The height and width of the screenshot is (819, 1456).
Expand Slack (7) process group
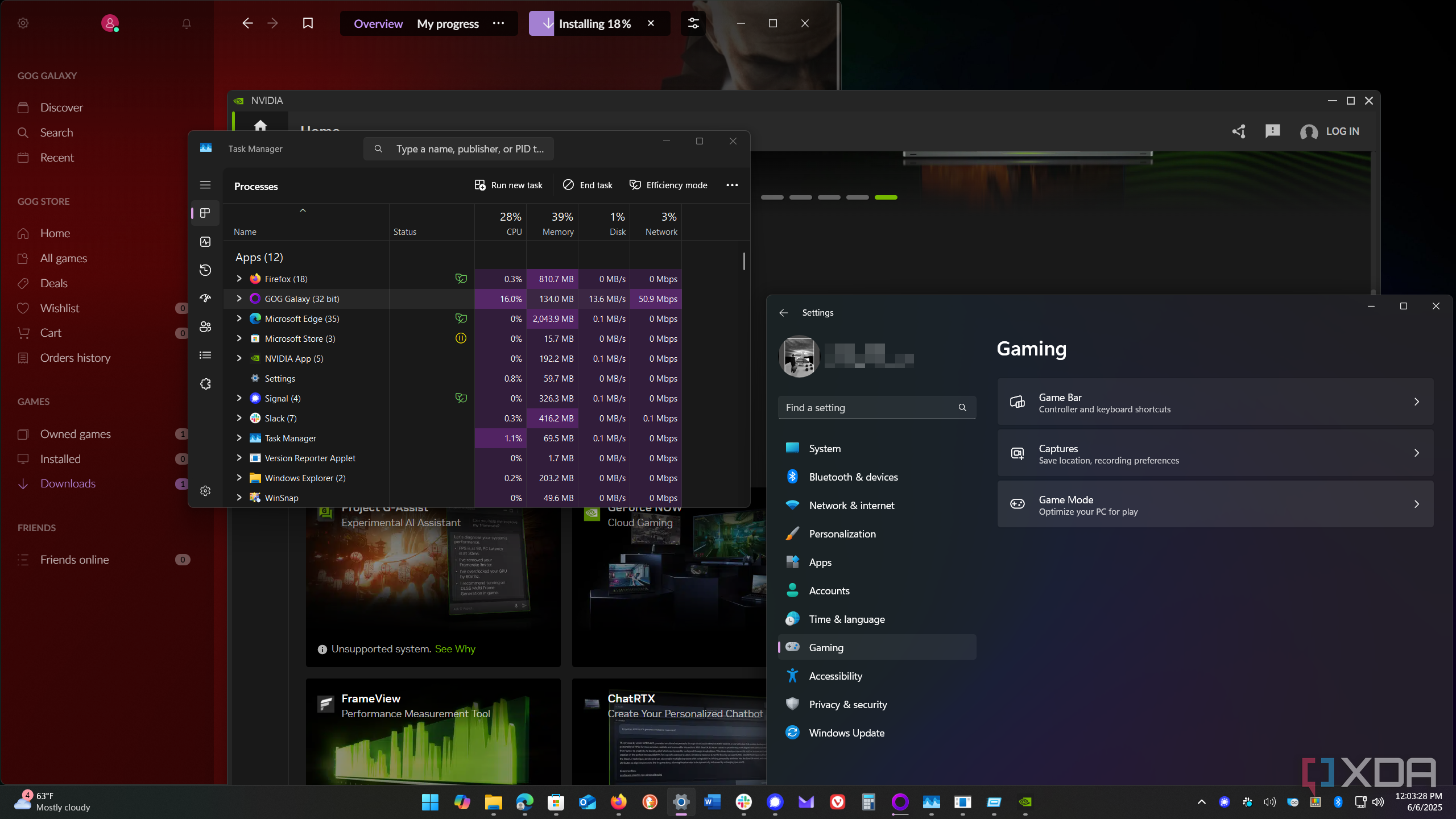[x=239, y=418]
